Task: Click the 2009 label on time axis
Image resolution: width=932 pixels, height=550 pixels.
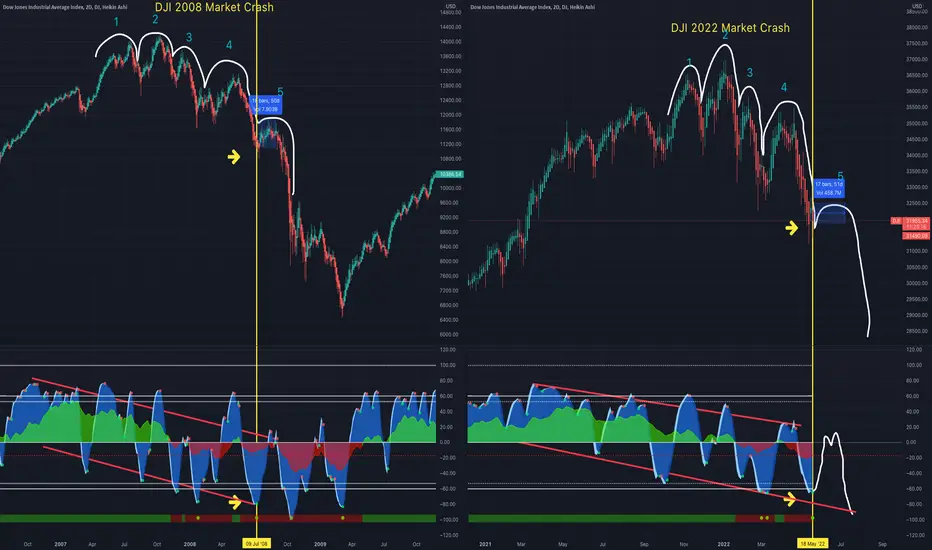Action: tap(320, 544)
